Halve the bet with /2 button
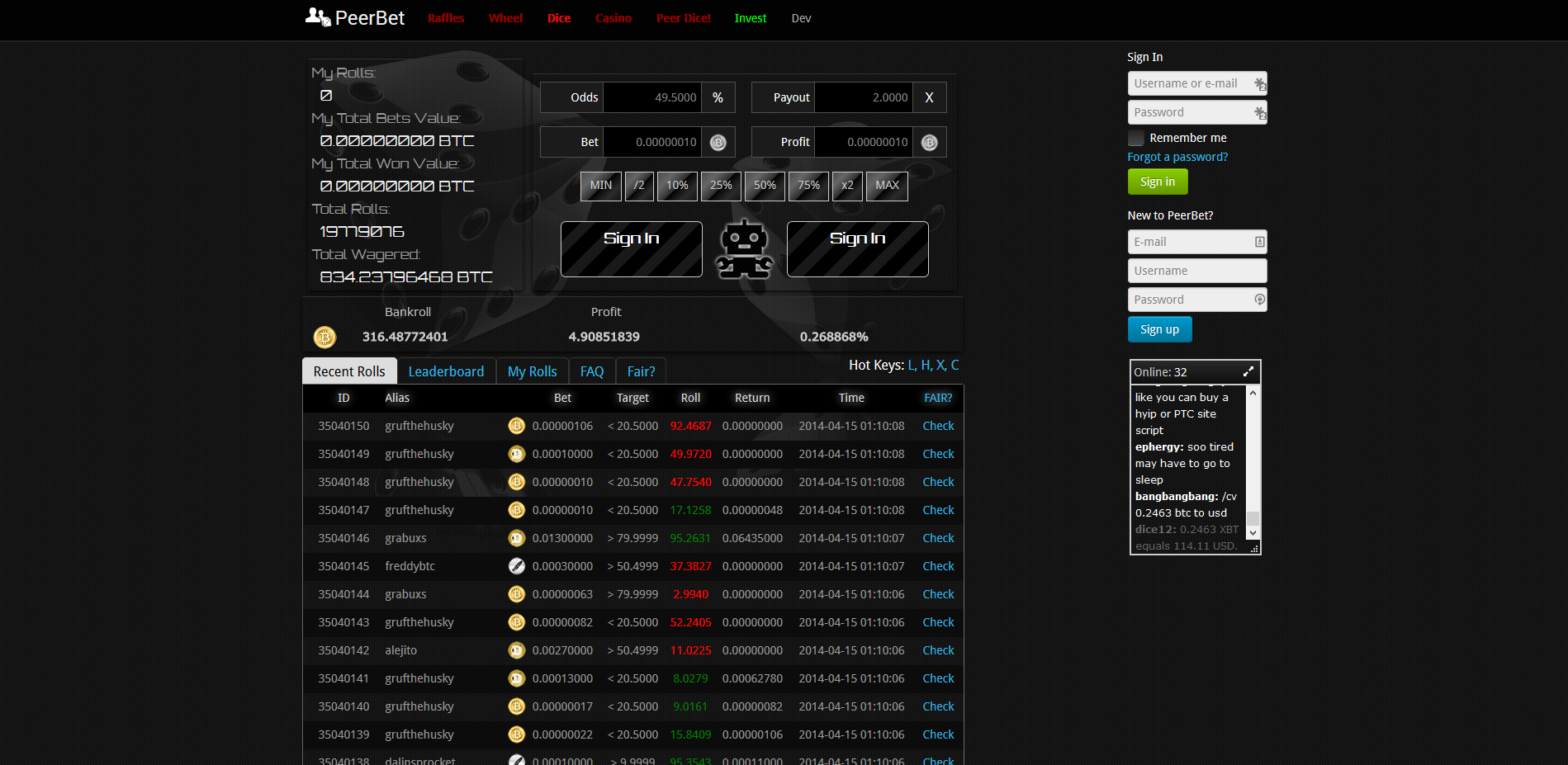The height and width of the screenshot is (765, 1568). 639,186
